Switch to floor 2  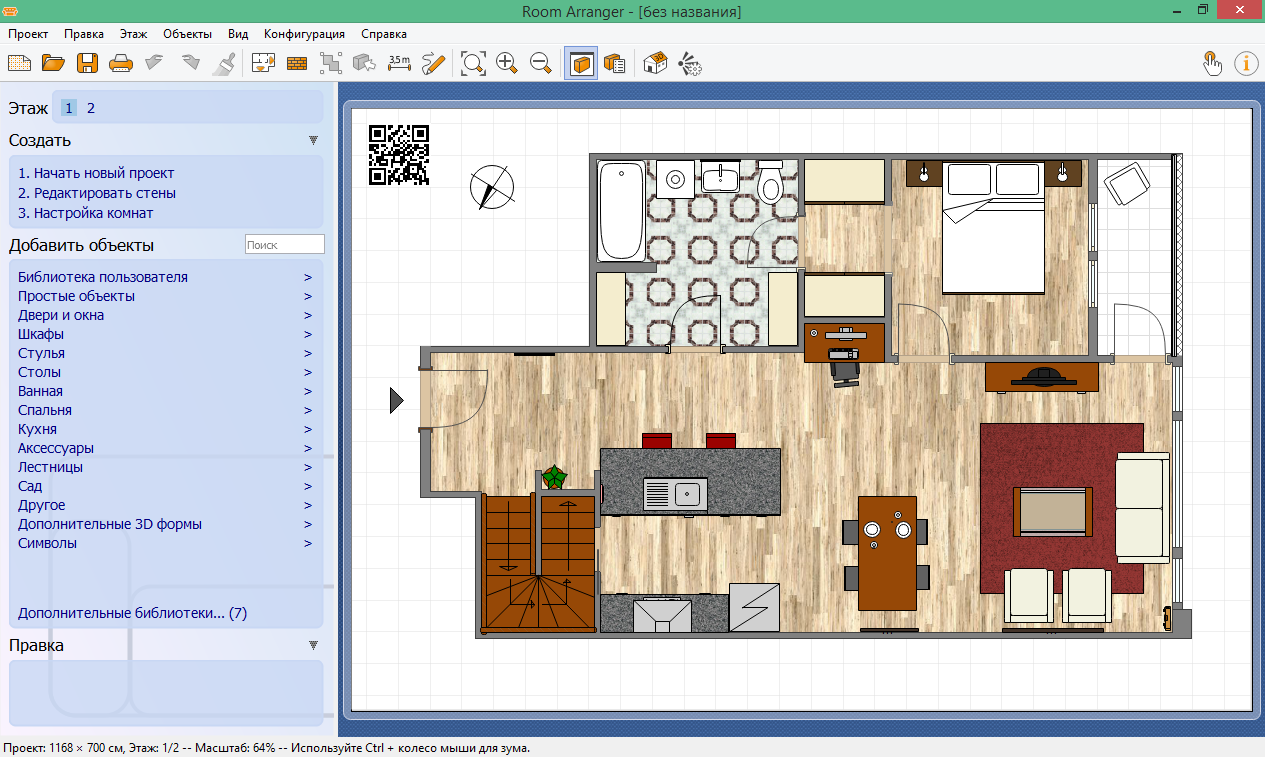click(91, 108)
